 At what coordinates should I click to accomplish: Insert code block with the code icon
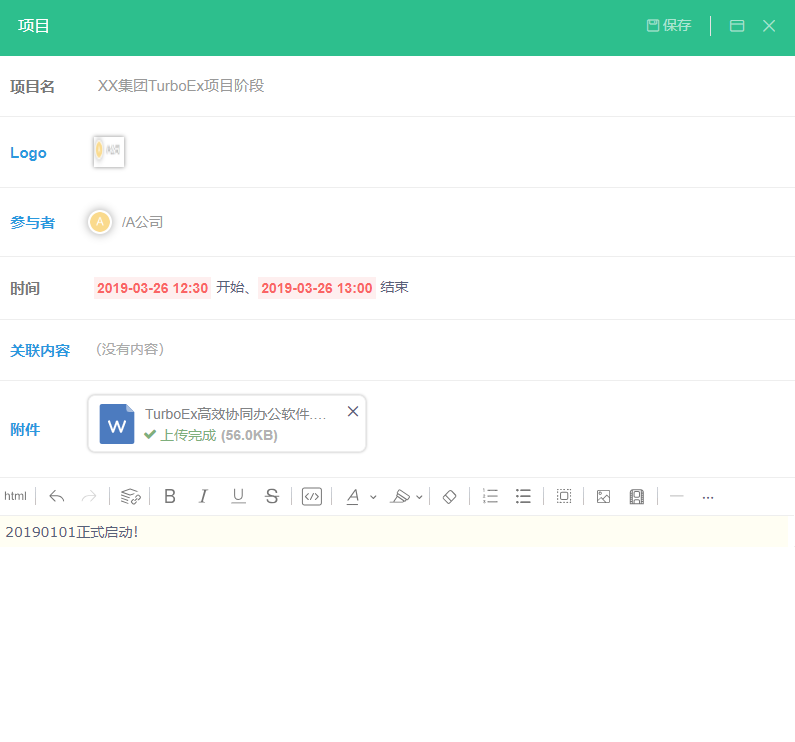click(x=311, y=496)
